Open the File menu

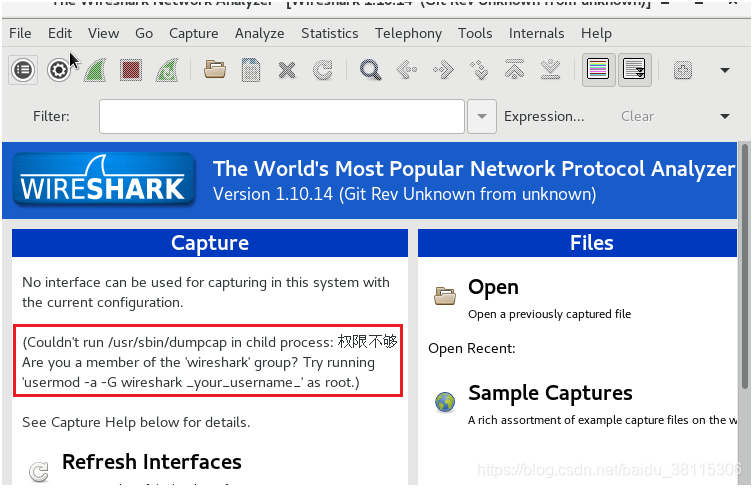tap(20, 34)
